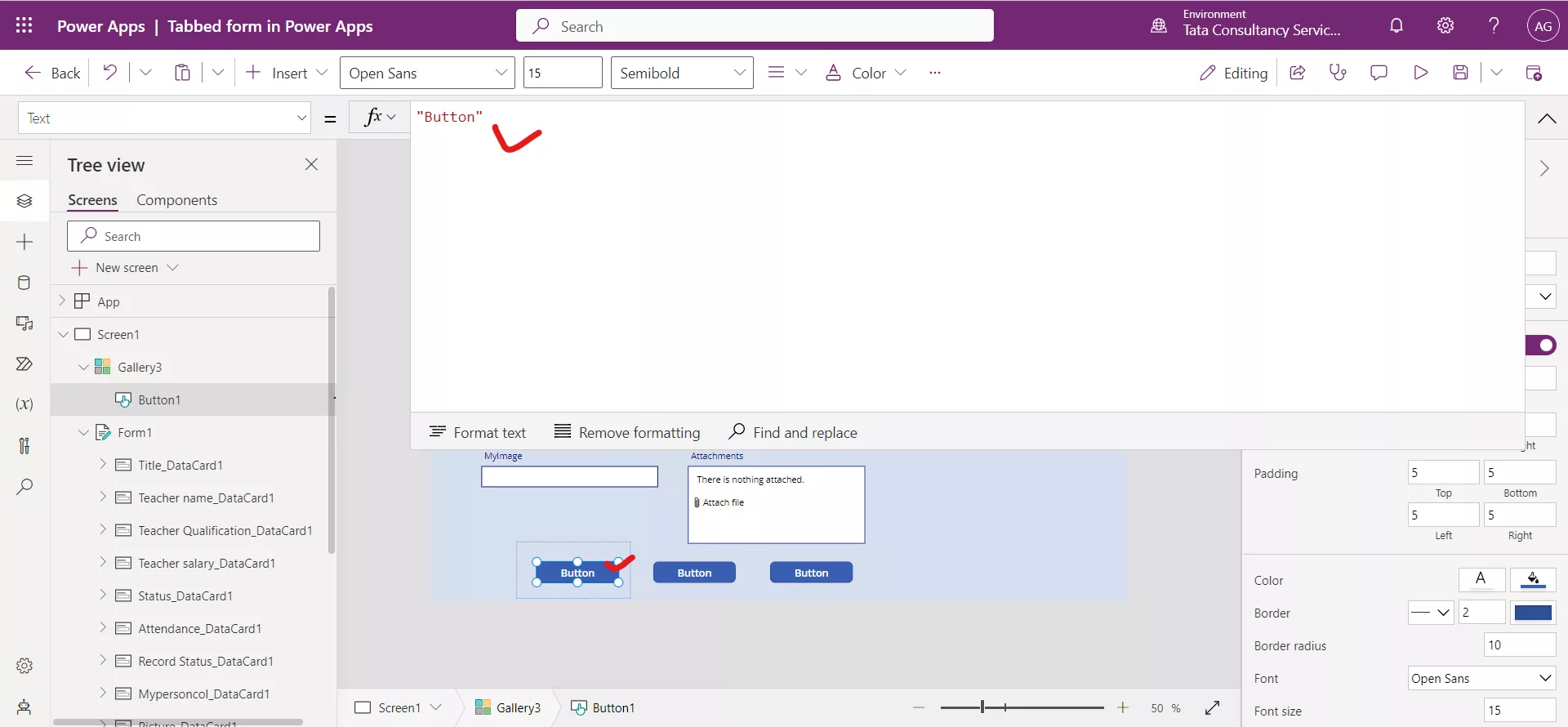1568x727 pixels.
Task: Click Remove formatting
Action: [x=627, y=432]
